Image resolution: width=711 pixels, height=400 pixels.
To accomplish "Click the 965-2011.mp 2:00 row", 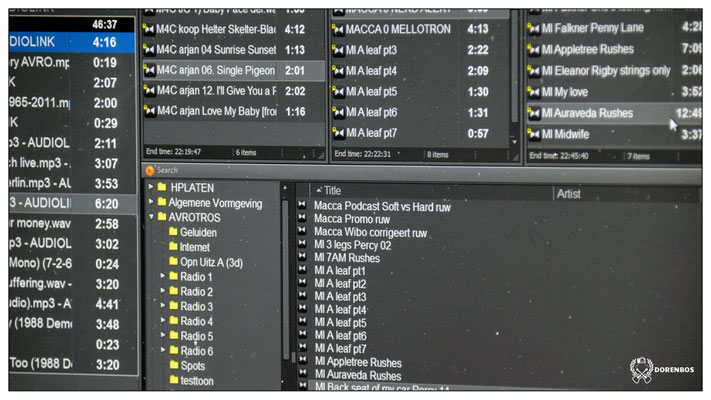I will click(x=72, y=103).
